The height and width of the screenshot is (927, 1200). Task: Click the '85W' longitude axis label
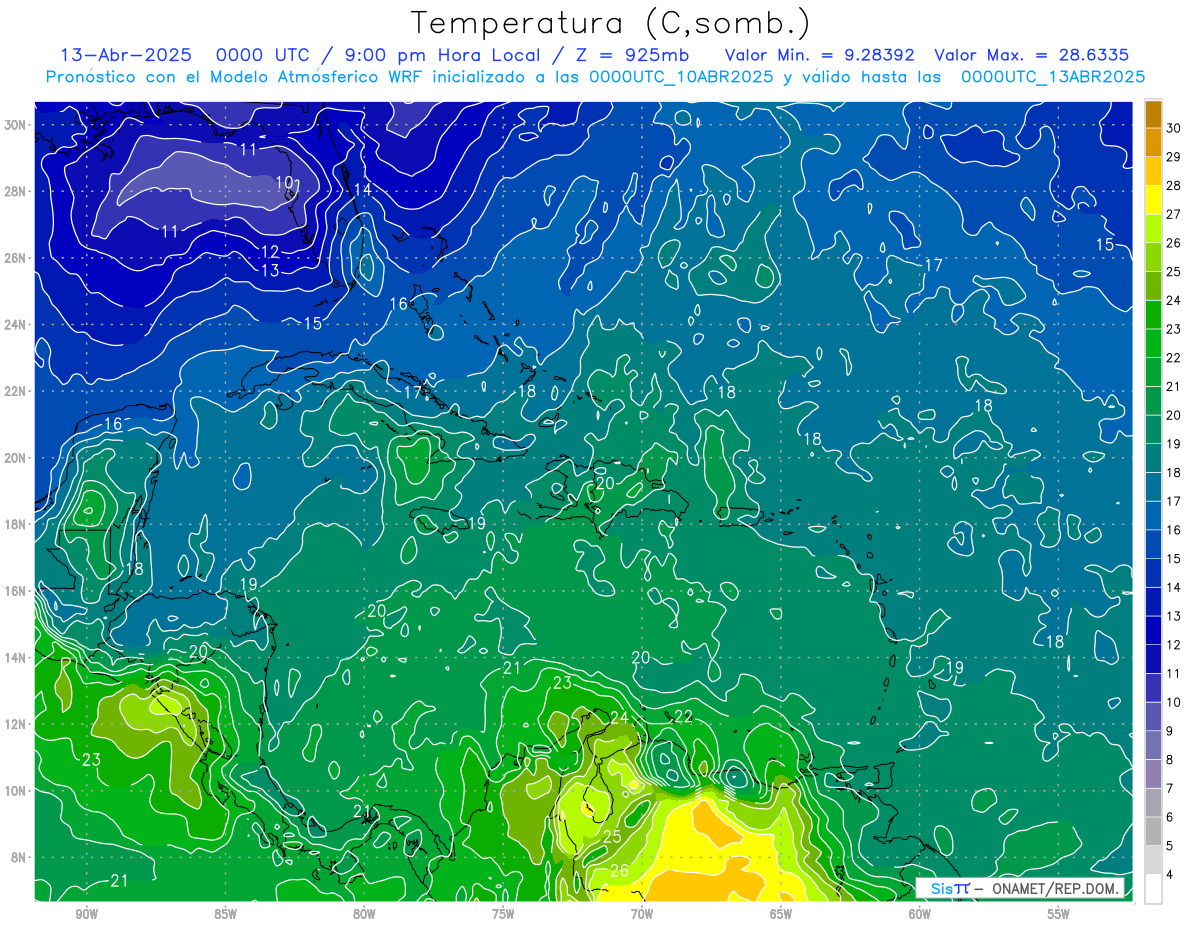tap(225, 913)
